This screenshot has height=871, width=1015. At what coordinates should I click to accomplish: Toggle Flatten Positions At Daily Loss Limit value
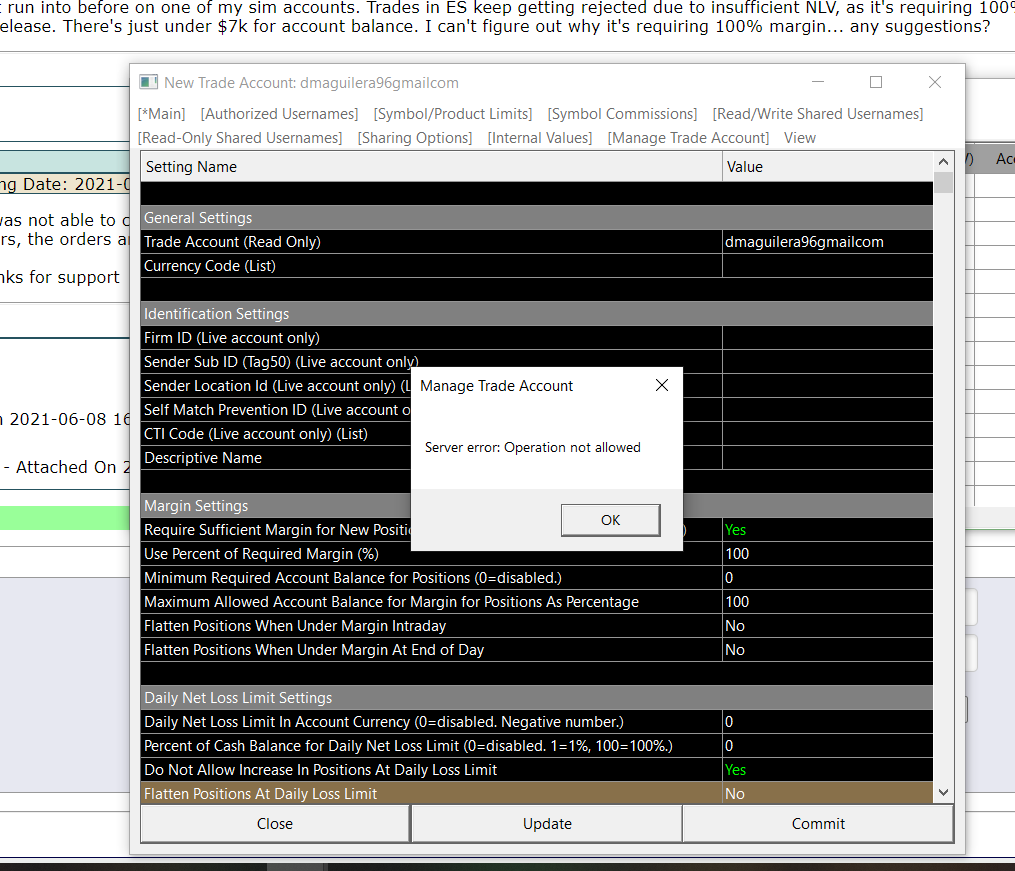828,793
